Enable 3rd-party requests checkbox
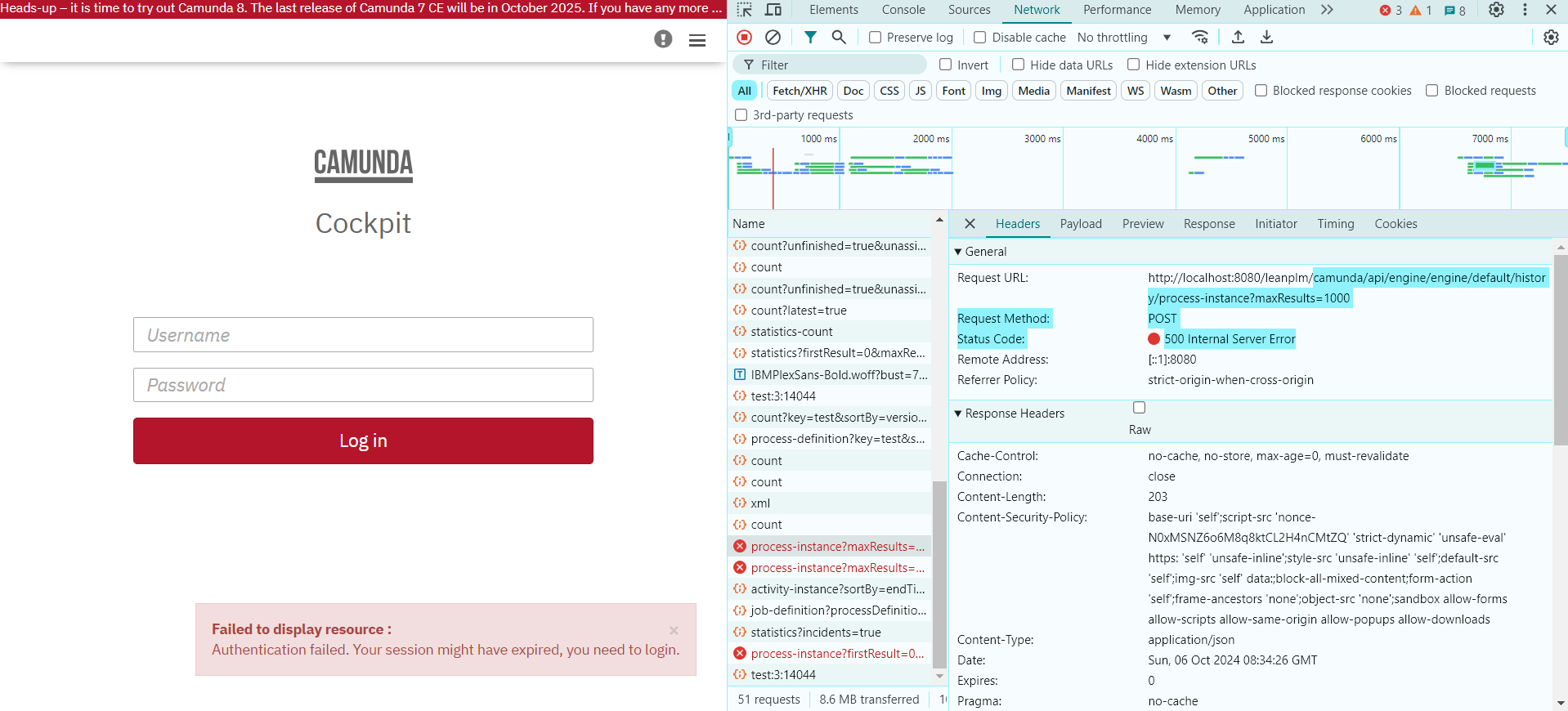 (741, 114)
